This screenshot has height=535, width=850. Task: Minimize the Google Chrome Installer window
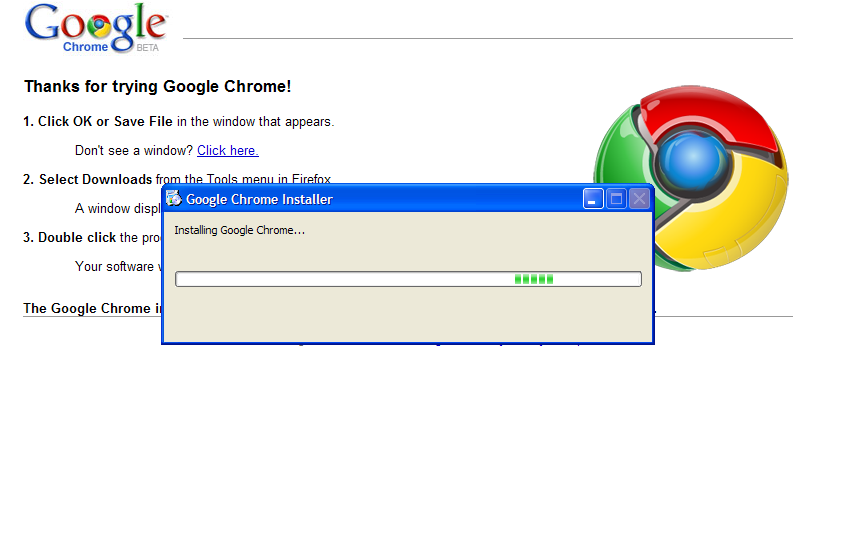(593, 199)
